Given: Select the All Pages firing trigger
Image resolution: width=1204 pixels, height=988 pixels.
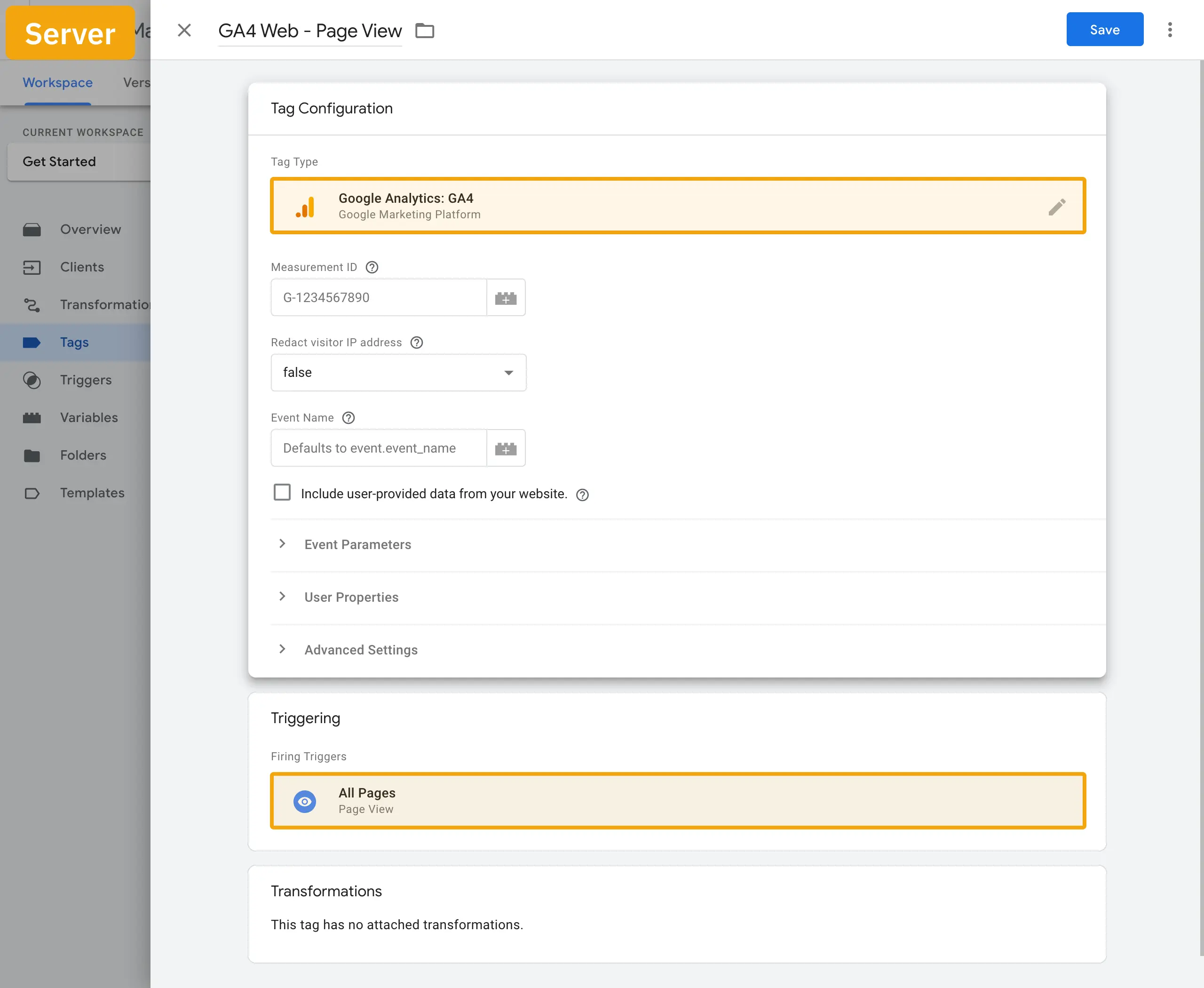Looking at the screenshot, I should 678,801.
